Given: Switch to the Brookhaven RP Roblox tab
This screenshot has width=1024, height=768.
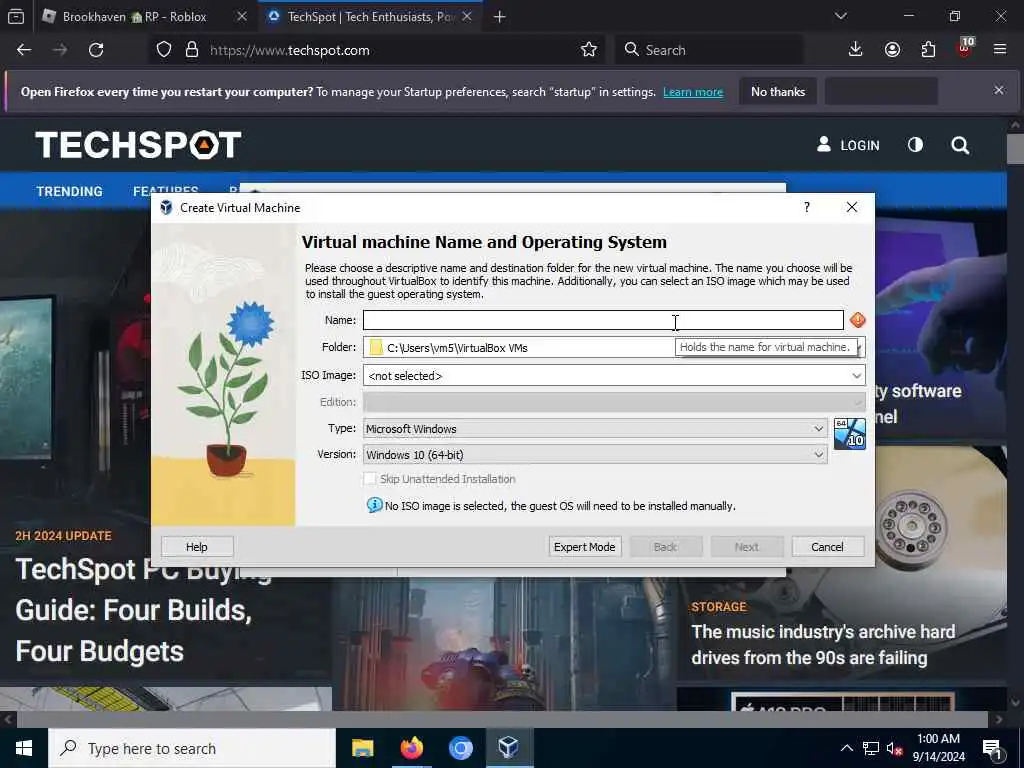Looking at the screenshot, I should click(134, 17).
